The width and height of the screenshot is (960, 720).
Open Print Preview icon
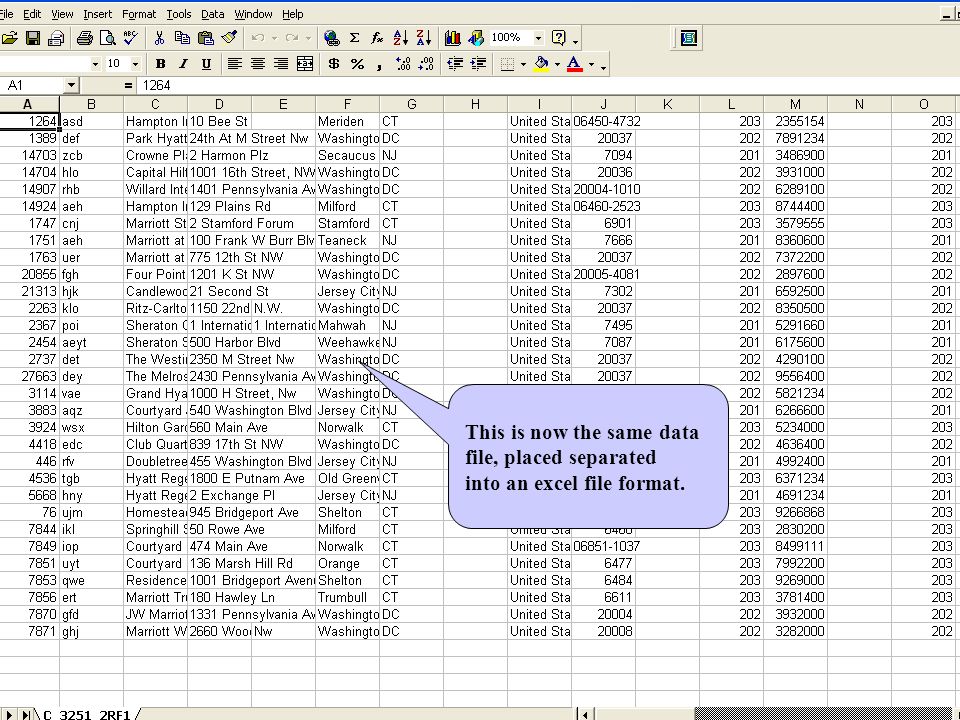tap(108, 38)
